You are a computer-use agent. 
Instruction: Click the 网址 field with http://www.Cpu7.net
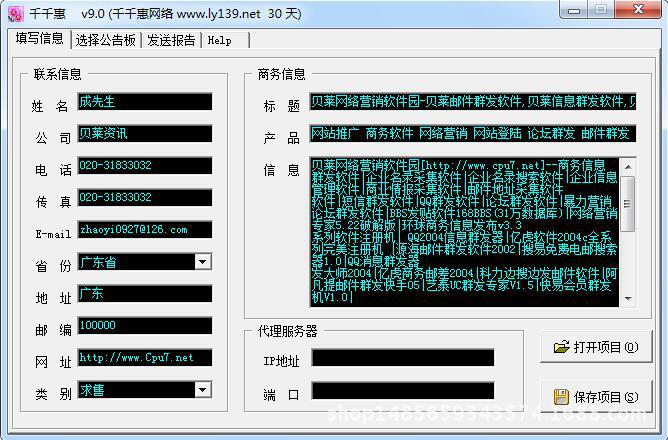pos(145,357)
